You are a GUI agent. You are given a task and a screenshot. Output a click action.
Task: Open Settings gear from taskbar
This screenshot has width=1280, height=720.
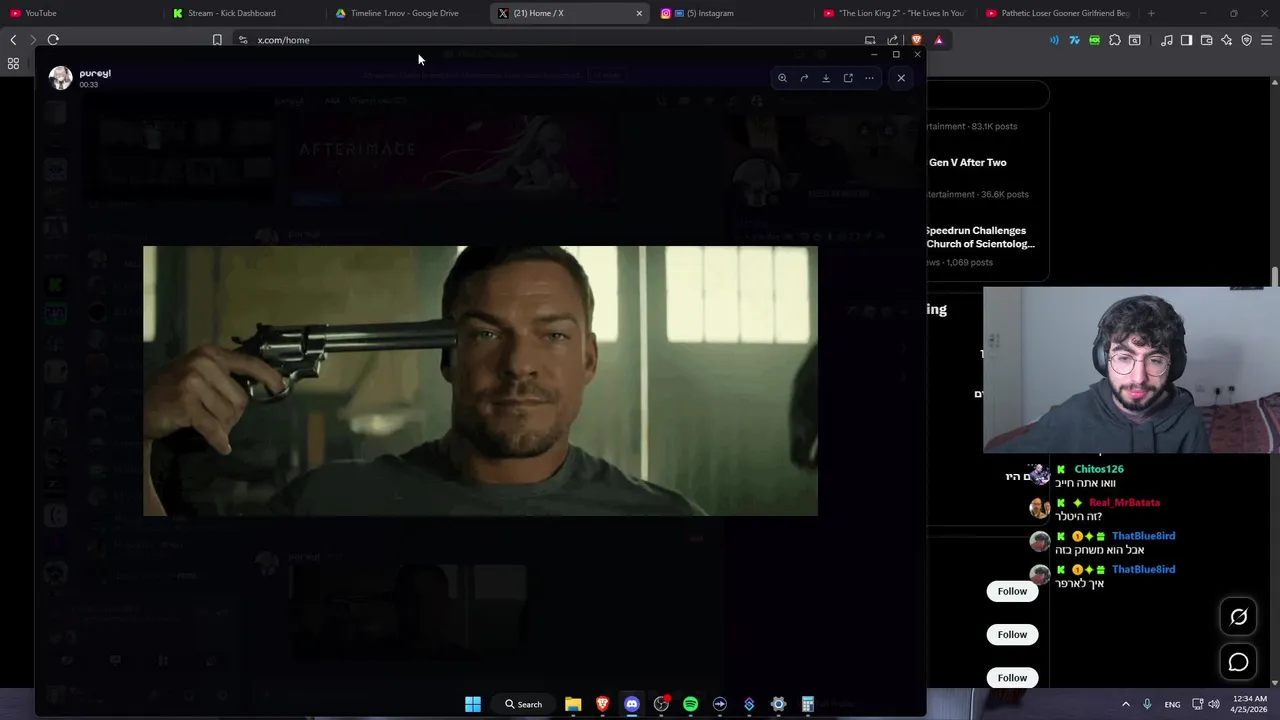click(x=778, y=704)
